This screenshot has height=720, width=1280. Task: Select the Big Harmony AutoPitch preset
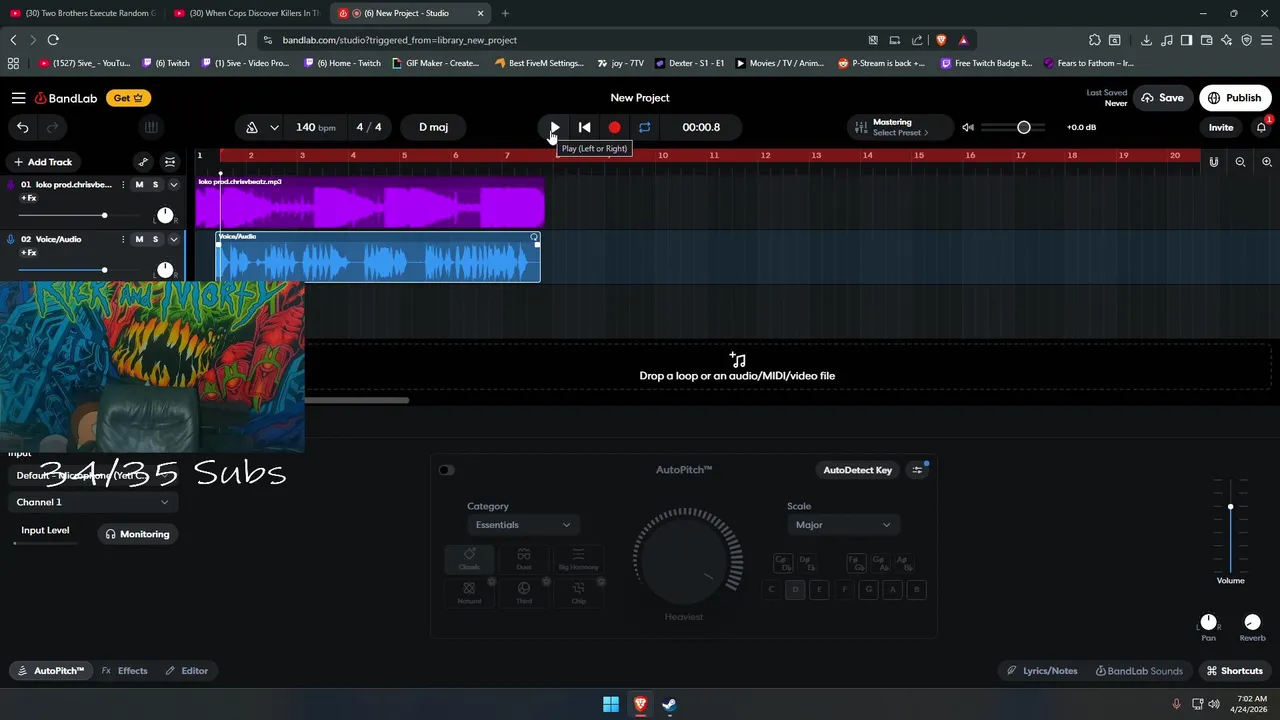[x=578, y=559]
